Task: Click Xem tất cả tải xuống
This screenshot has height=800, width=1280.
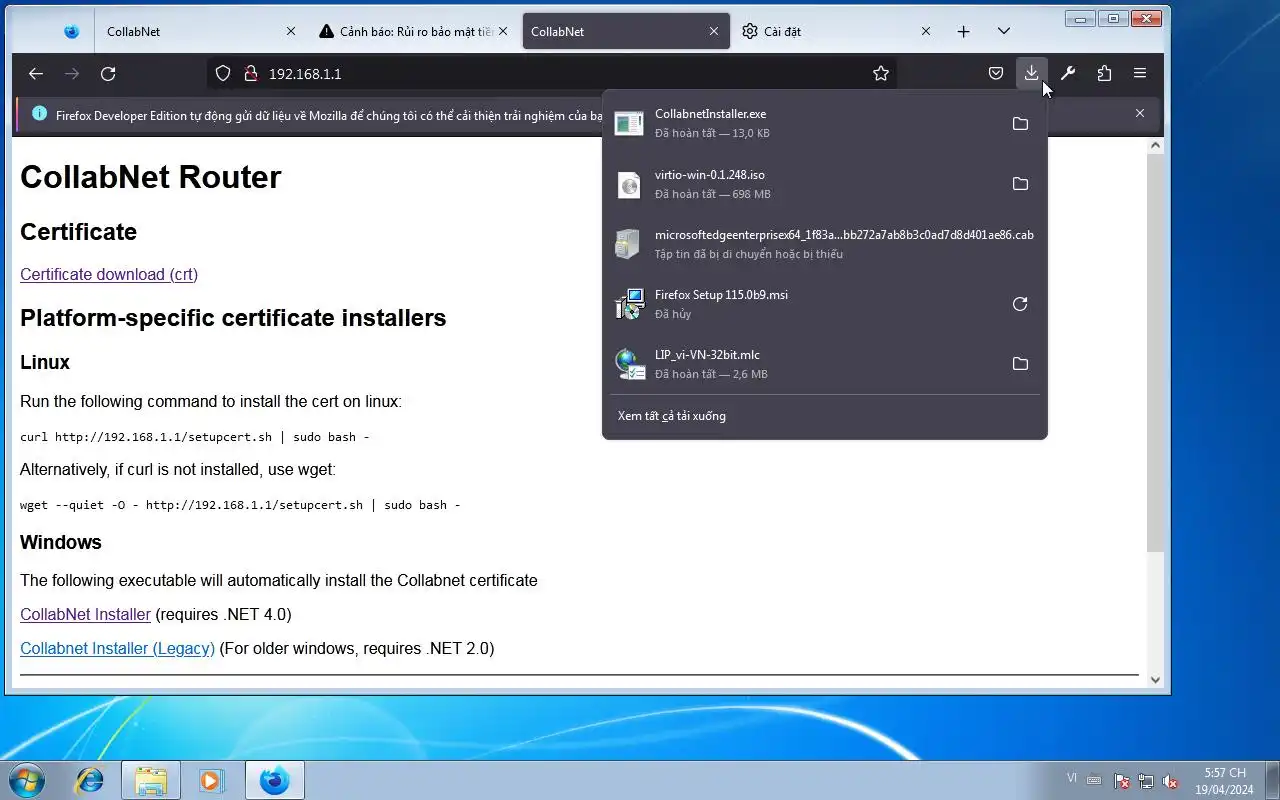Action: tap(672, 416)
